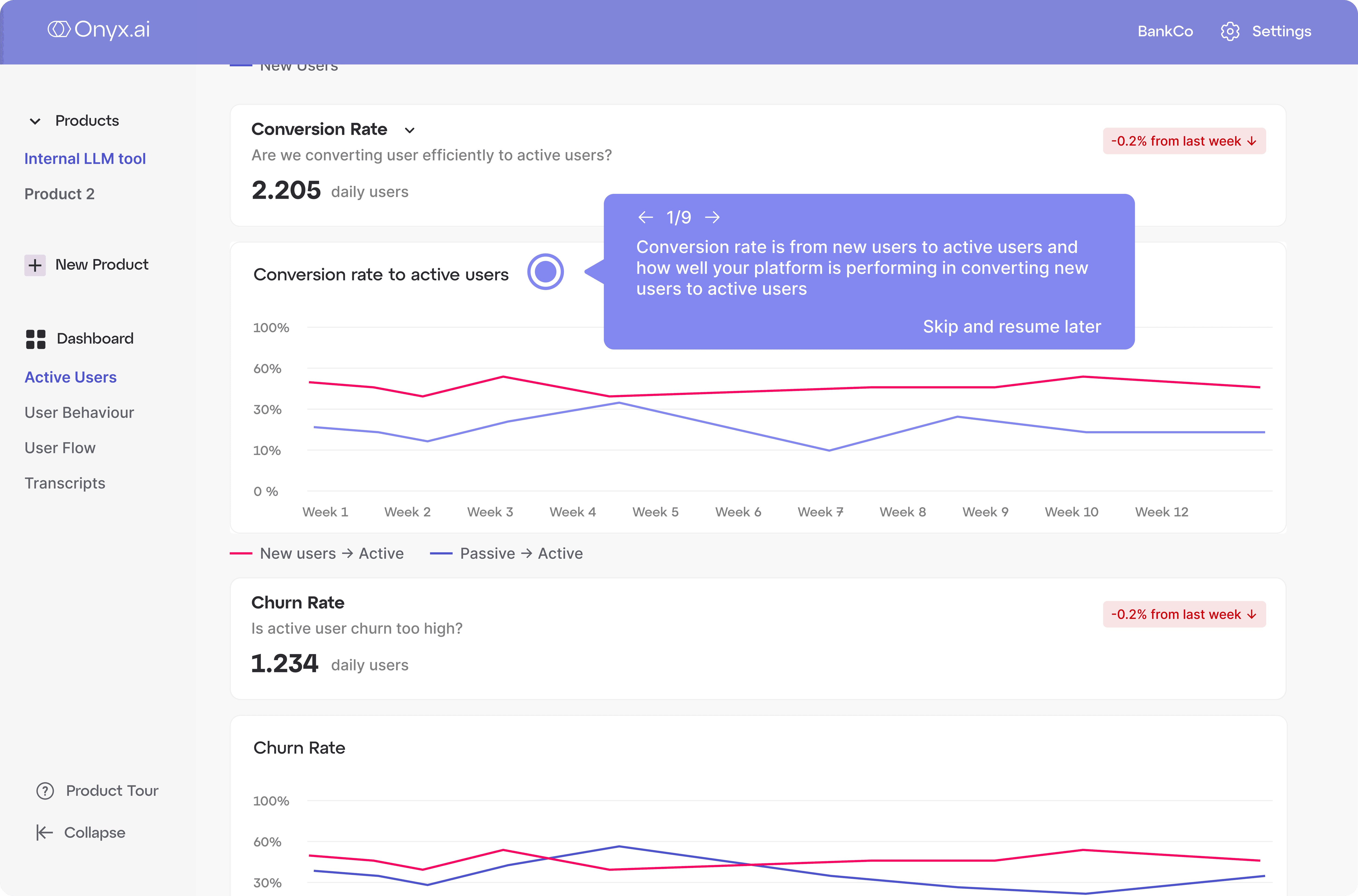Advance to next tour step arrow

coord(712,217)
